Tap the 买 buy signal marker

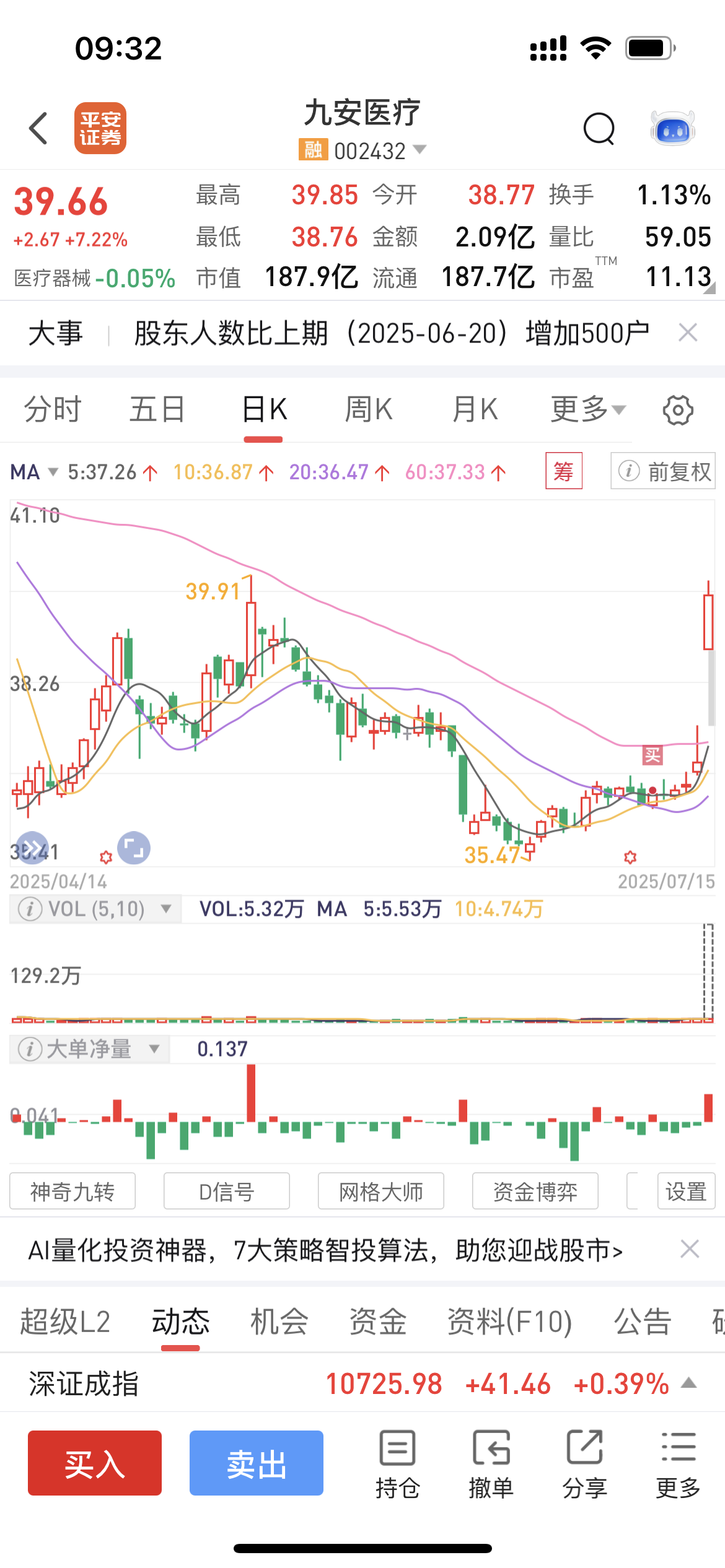tap(652, 755)
